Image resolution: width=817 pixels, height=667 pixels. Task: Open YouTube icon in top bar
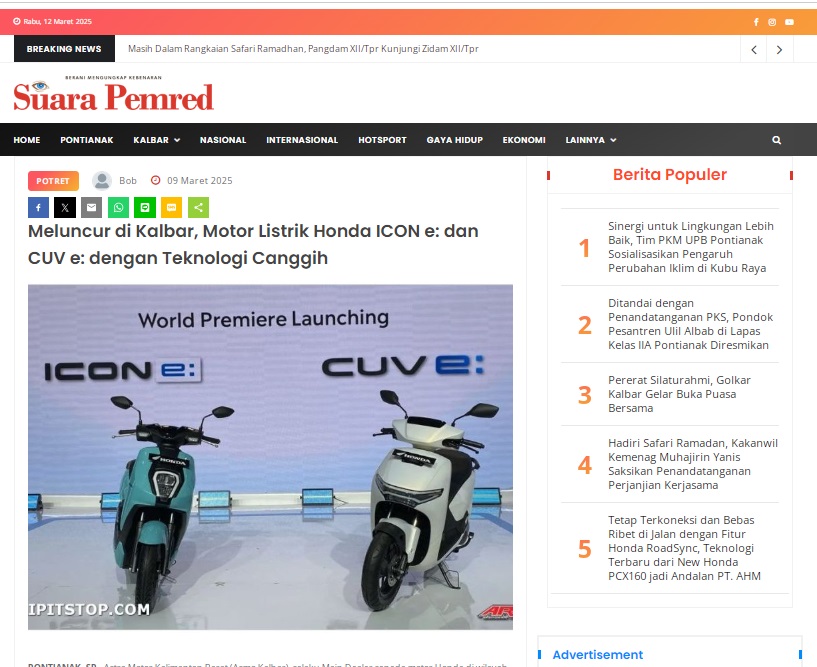(789, 22)
